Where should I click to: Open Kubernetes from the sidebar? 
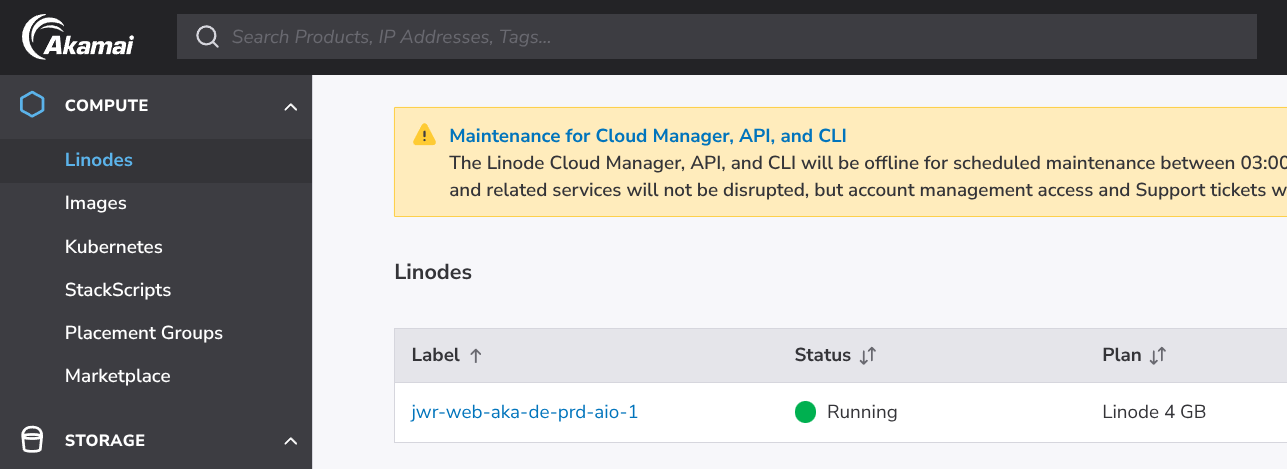point(113,247)
